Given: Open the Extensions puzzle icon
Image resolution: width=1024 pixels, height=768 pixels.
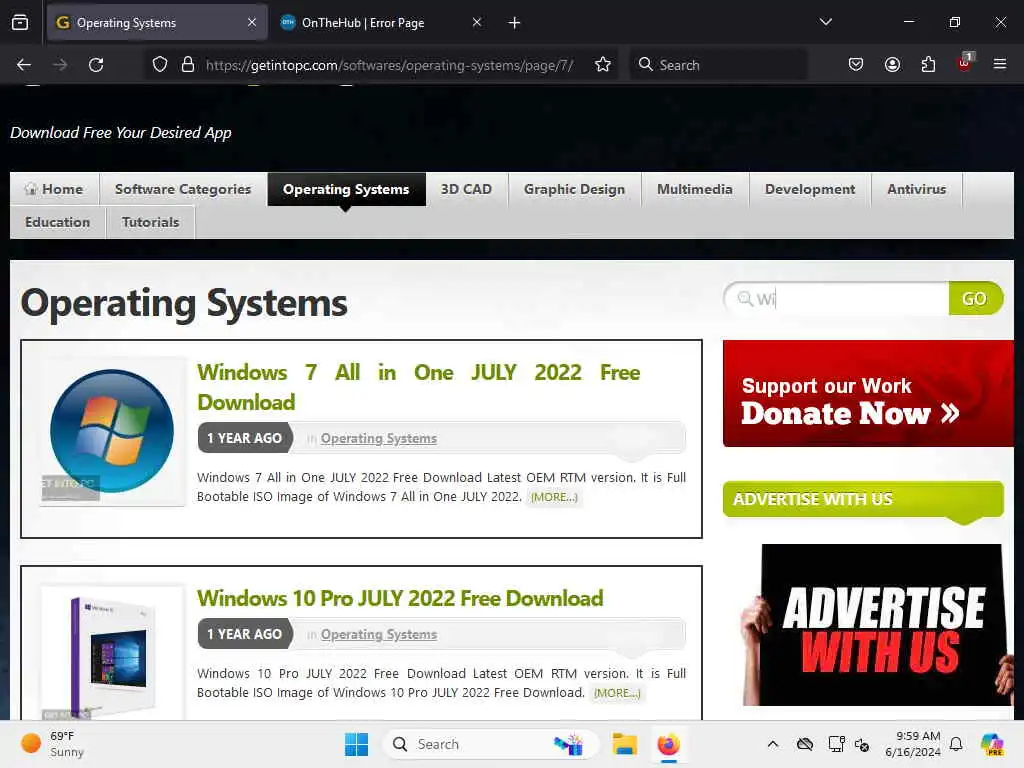Looking at the screenshot, I should tap(928, 65).
